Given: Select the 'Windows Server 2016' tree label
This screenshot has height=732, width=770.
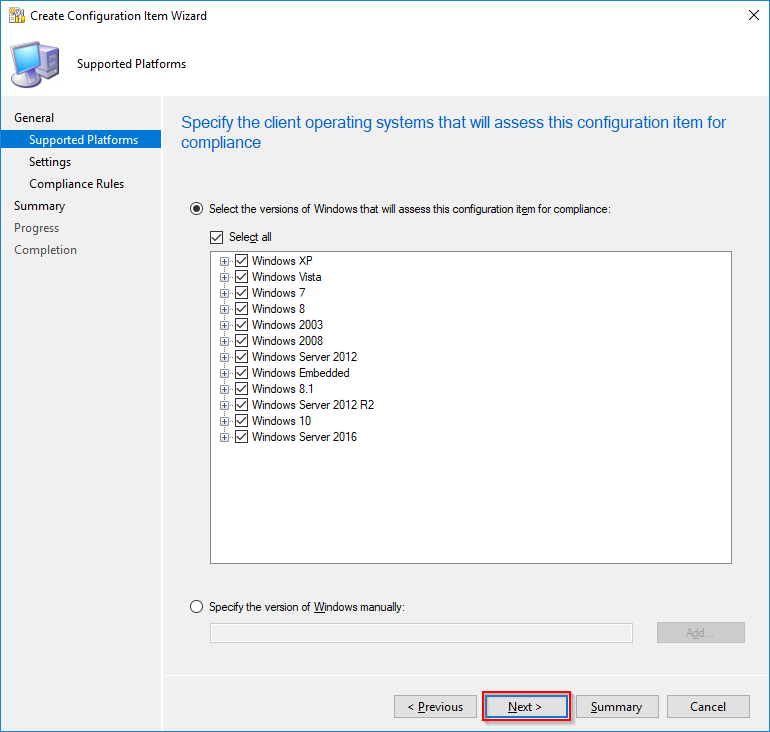Looking at the screenshot, I should 304,437.
